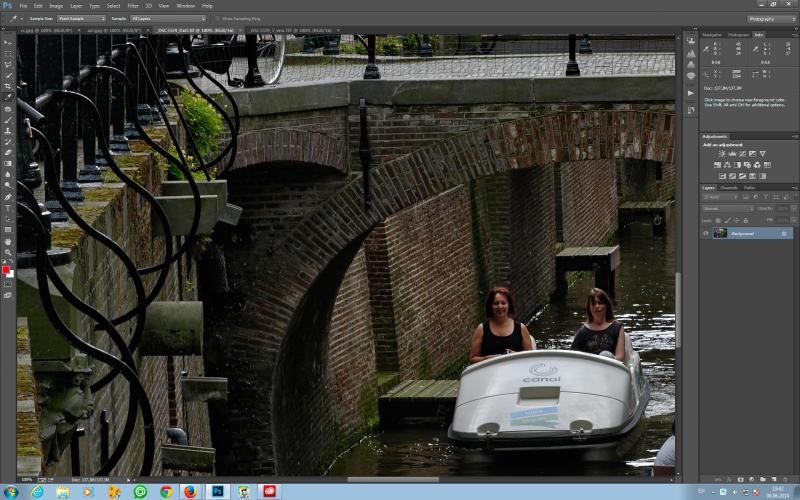Open the Sample Size dropdown
This screenshot has width=800, height=500.
(81, 18)
